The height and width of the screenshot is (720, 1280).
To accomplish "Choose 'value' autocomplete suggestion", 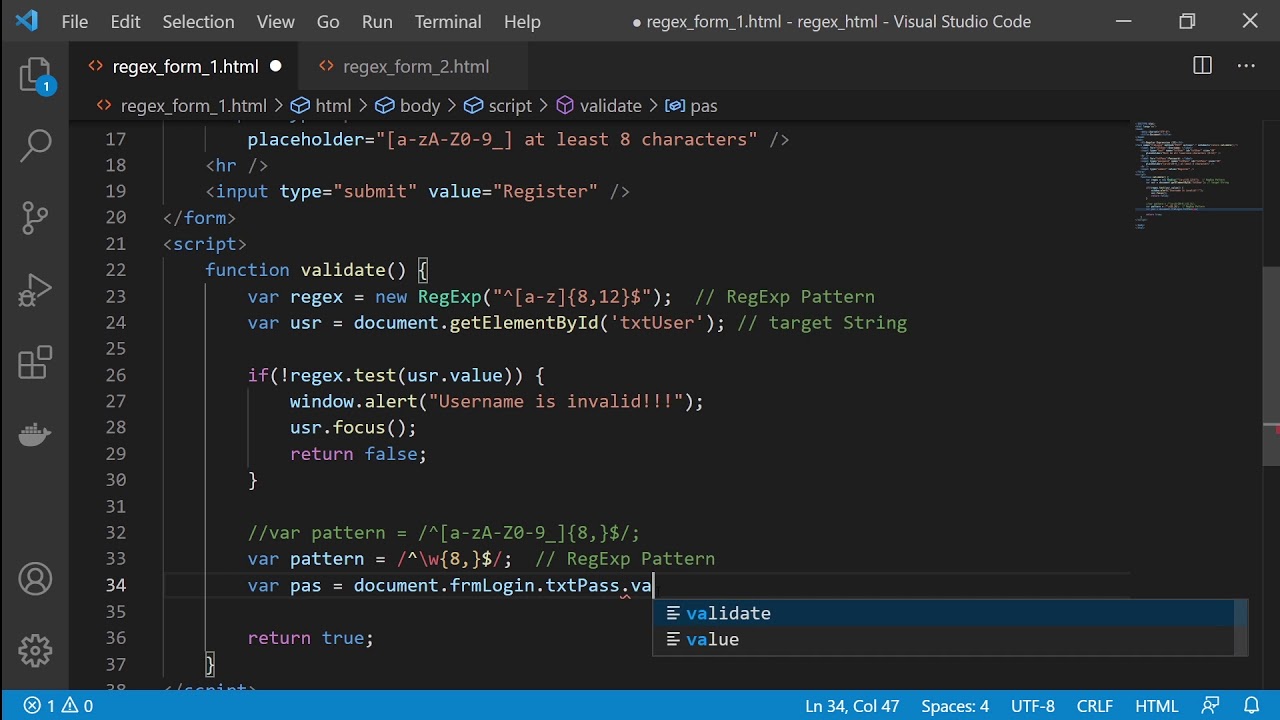I will tap(944, 639).
